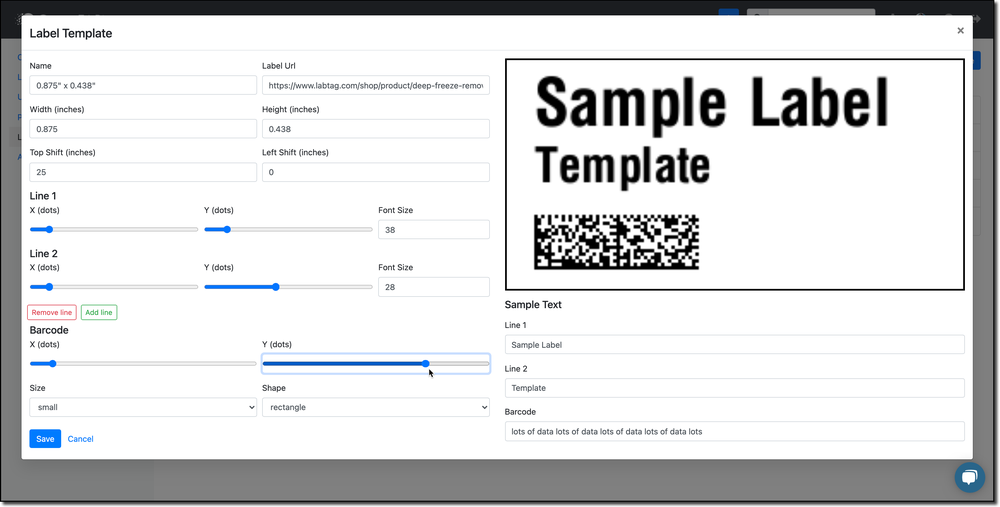Click Barcode Y (dots) slider
Viewport: 1000px width, 507px height.
click(x=376, y=364)
